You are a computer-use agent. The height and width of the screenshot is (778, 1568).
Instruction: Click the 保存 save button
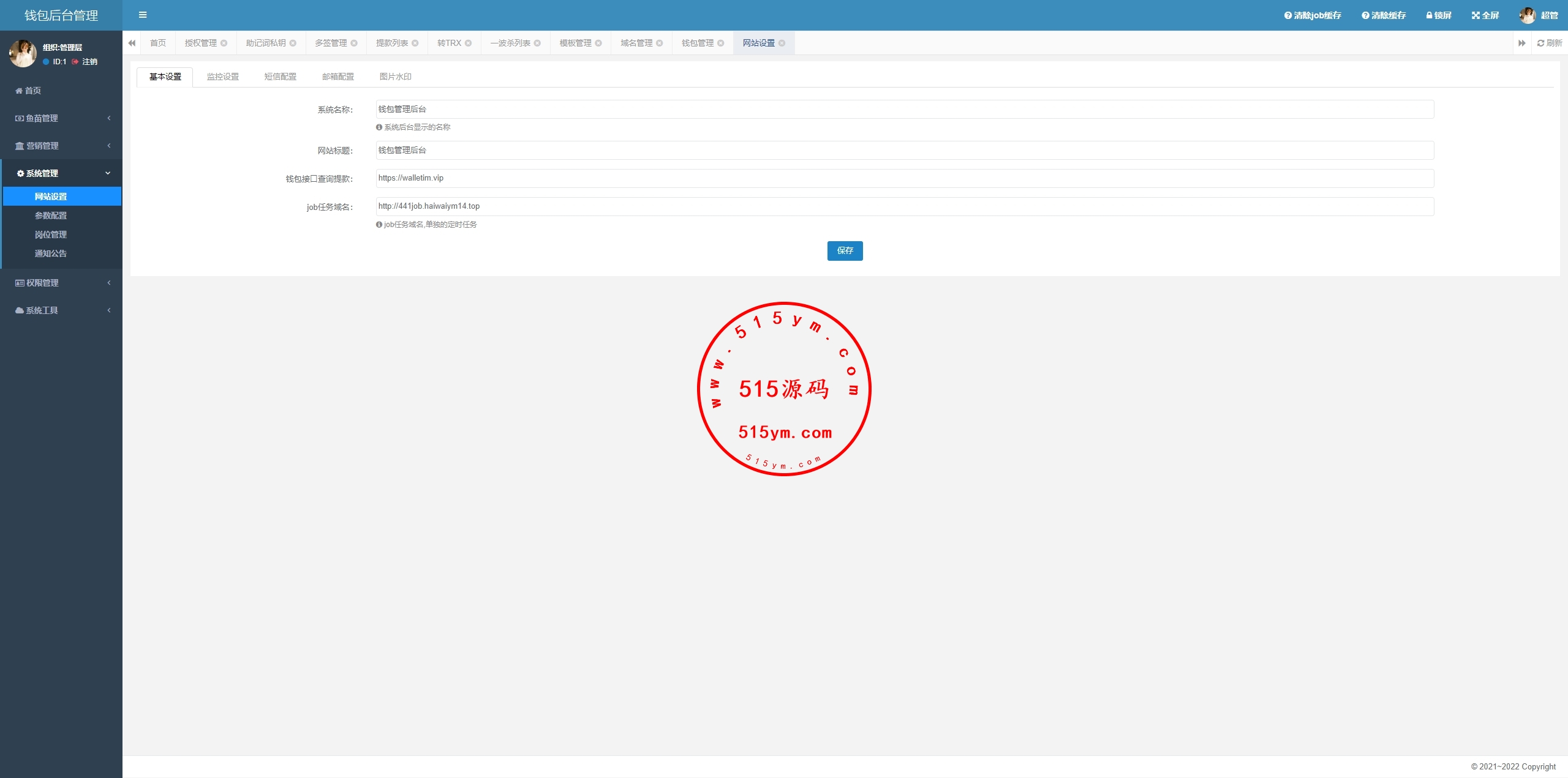845,250
